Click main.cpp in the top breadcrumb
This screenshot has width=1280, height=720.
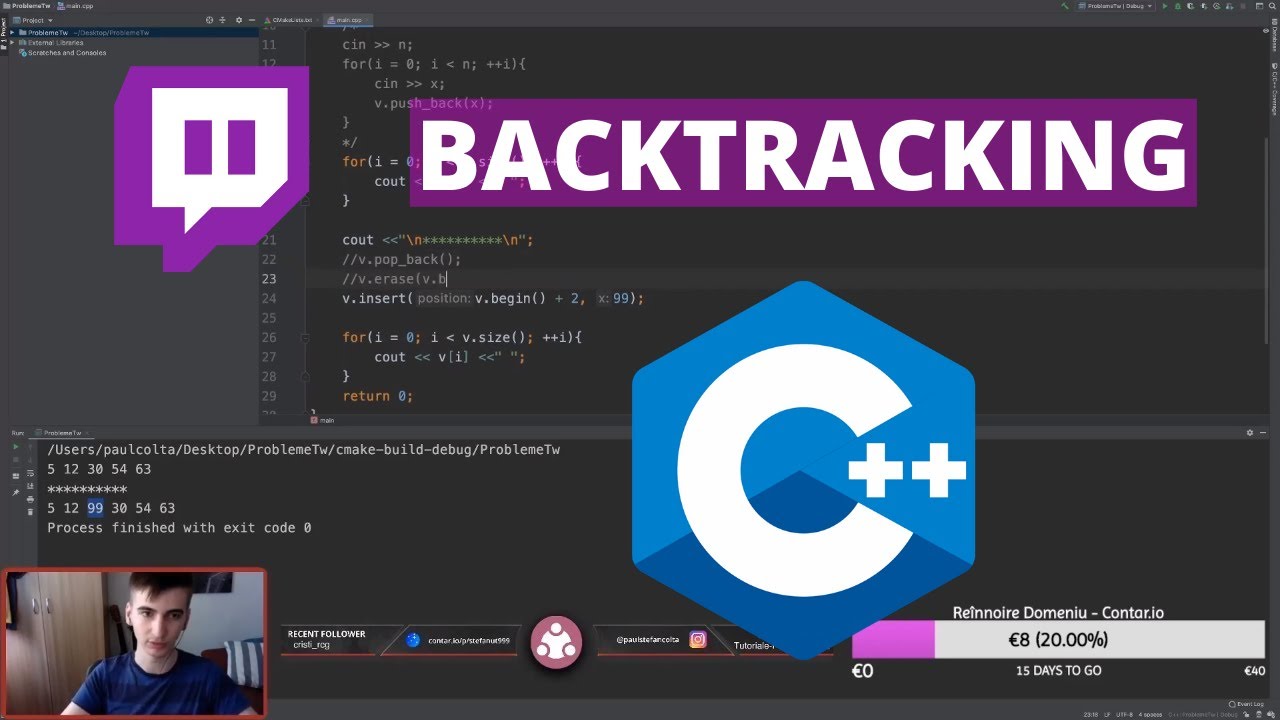[x=75, y=6]
